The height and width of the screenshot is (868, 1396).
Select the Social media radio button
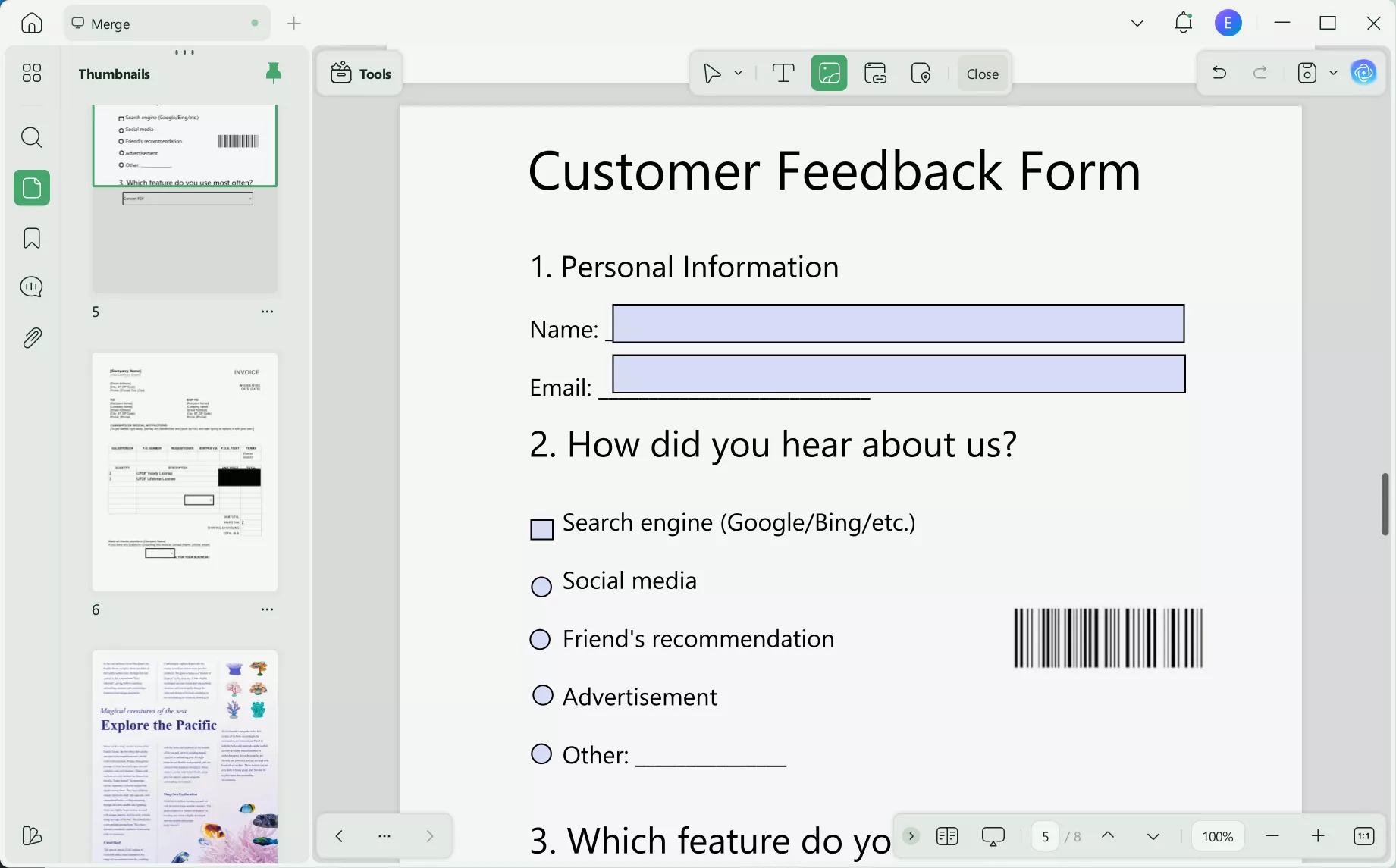click(x=541, y=586)
